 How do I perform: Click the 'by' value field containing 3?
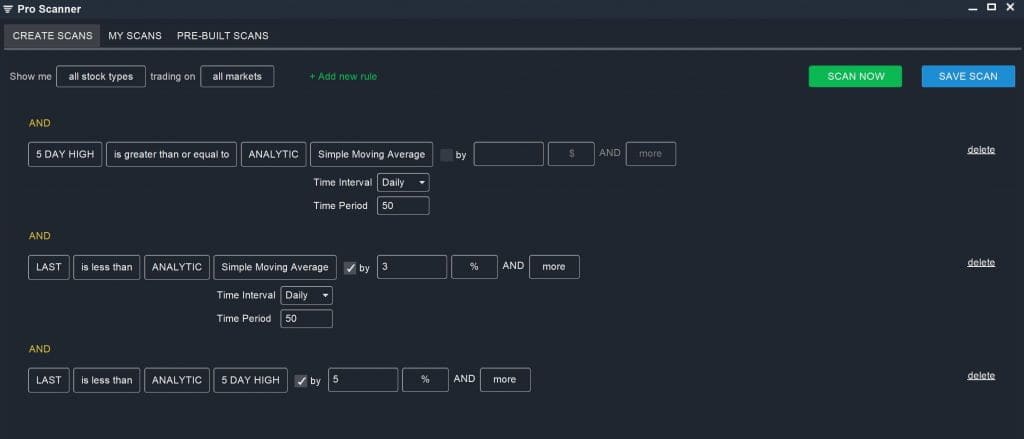pyautogui.click(x=412, y=267)
